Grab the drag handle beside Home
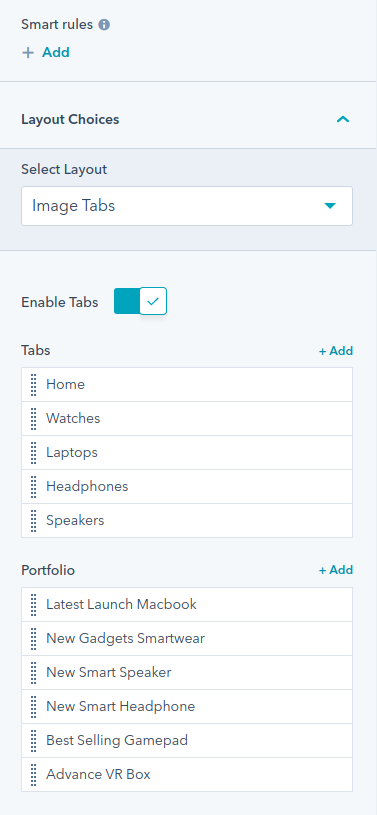 [x=33, y=385]
